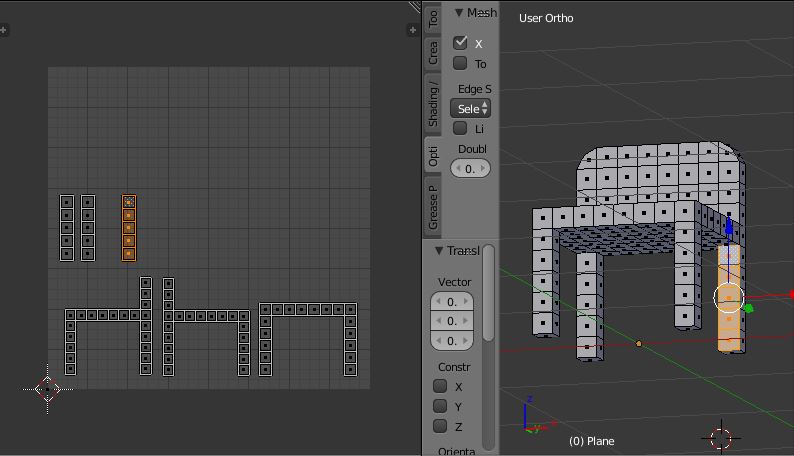This screenshot has height=456, width=794.
Task: Click the Vector label
Action: click(454, 282)
